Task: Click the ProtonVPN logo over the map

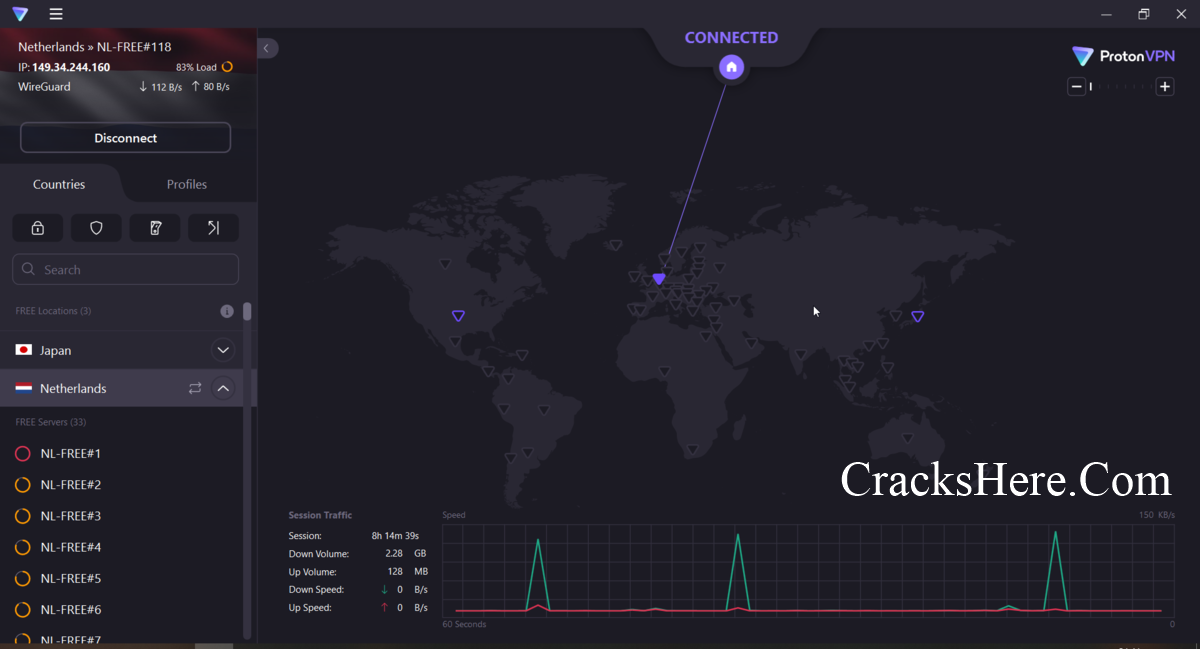Action: click(1122, 56)
